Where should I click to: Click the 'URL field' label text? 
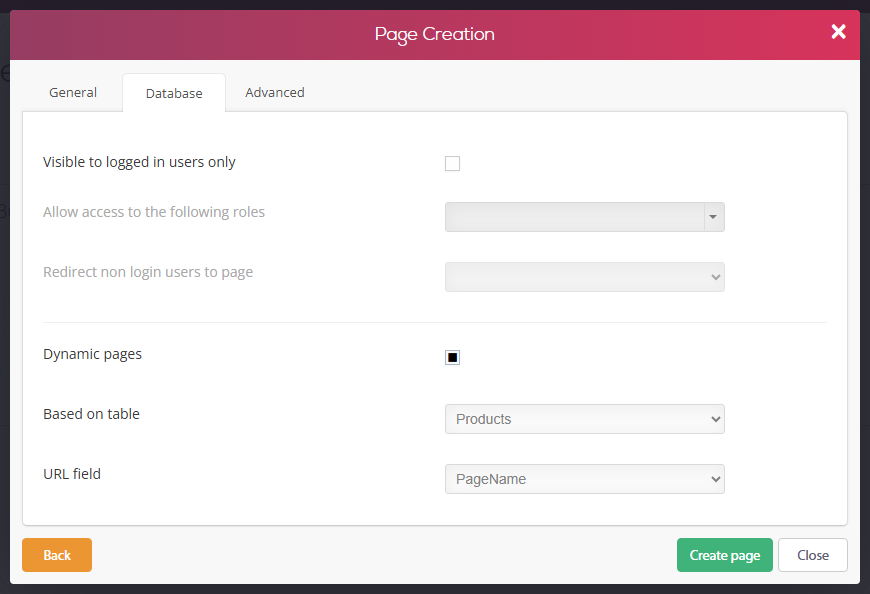point(72,474)
